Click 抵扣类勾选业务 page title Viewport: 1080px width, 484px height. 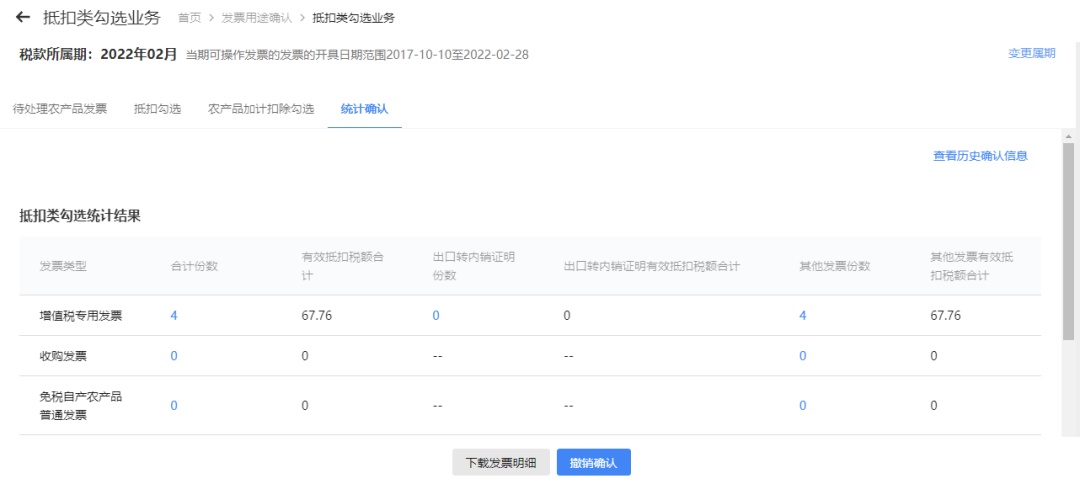tap(101, 17)
